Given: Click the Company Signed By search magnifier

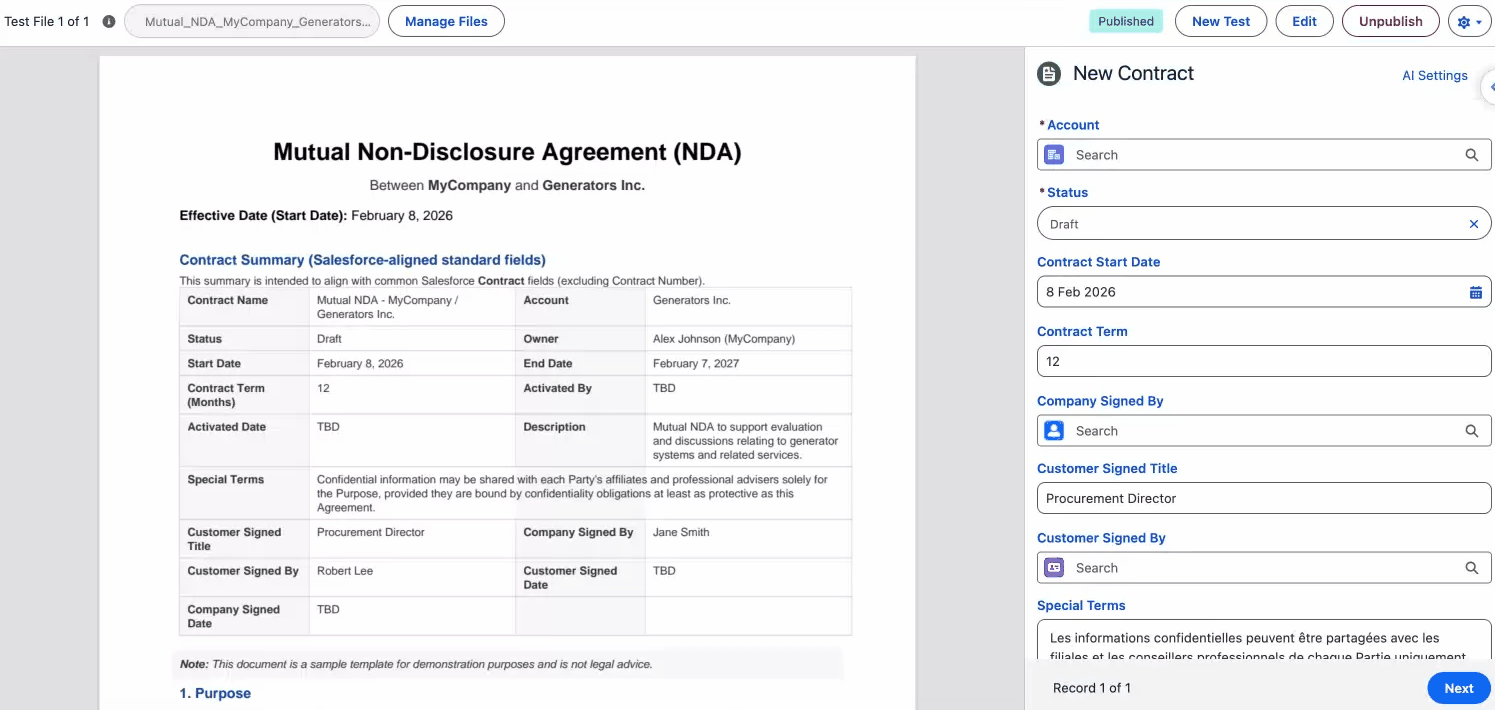Looking at the screenshot, I should pos(1471,431).
